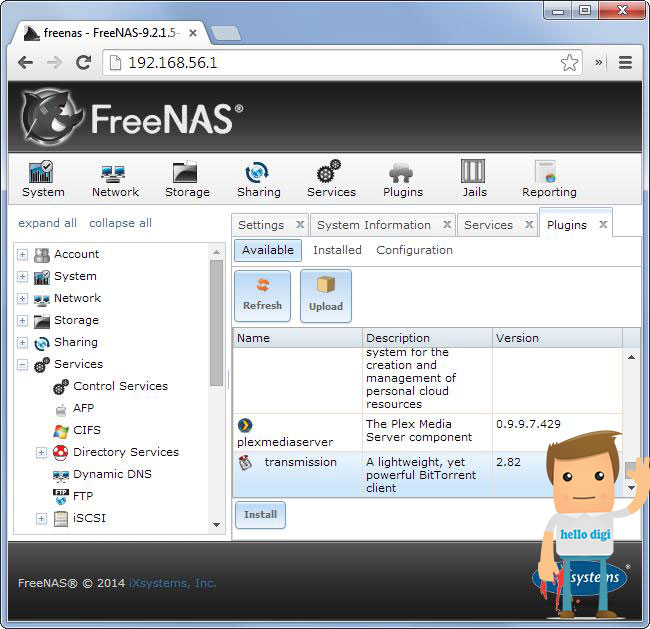Open the iXsystems, Inc. footer link
This screenshot has height=629, width=650.
pos(172,583)
